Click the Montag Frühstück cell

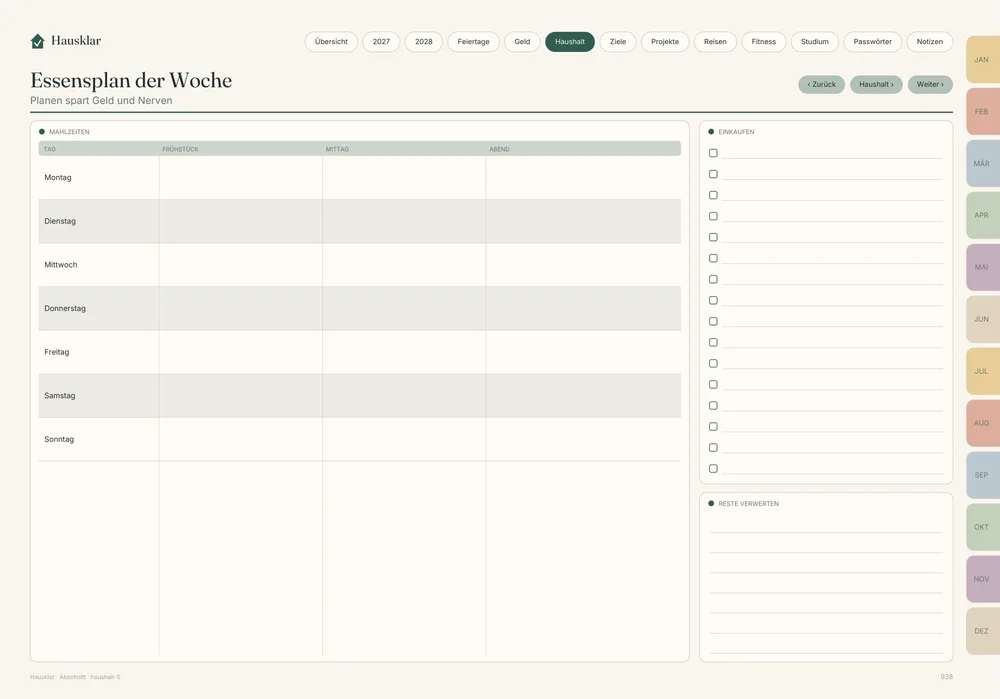tap(240, 177)
